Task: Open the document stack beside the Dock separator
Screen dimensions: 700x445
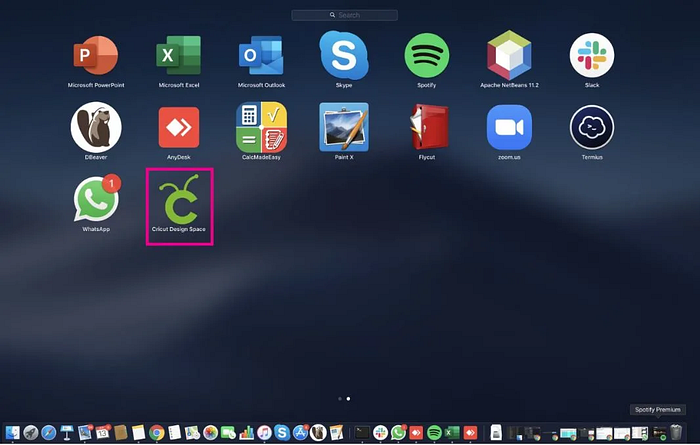Action: 496,433
